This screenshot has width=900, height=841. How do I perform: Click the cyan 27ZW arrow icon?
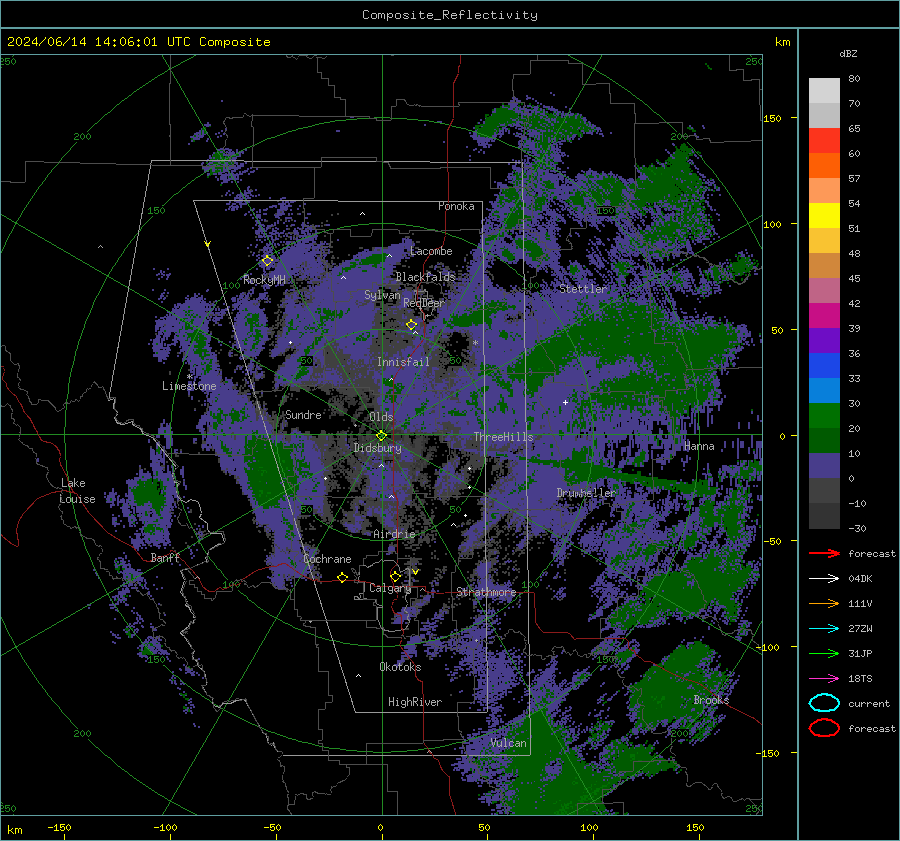pyautogui.click(x=824, y=629)
